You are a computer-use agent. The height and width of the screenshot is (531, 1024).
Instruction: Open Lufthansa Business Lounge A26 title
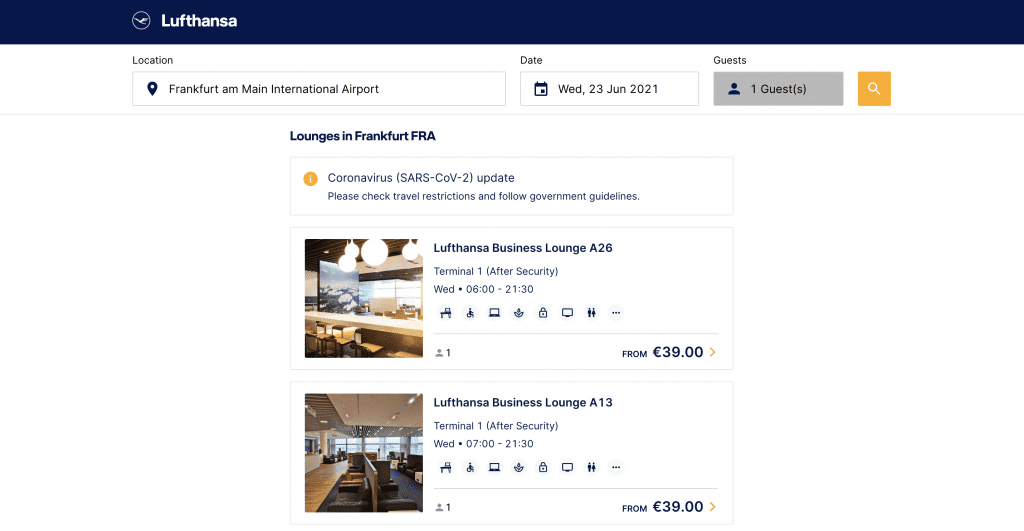coord(523,248)
